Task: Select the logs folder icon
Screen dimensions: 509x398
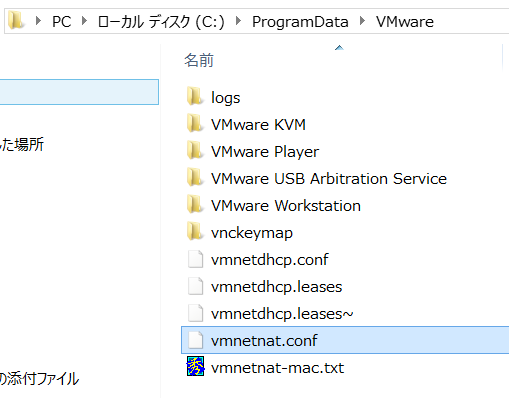Action: 195,96
